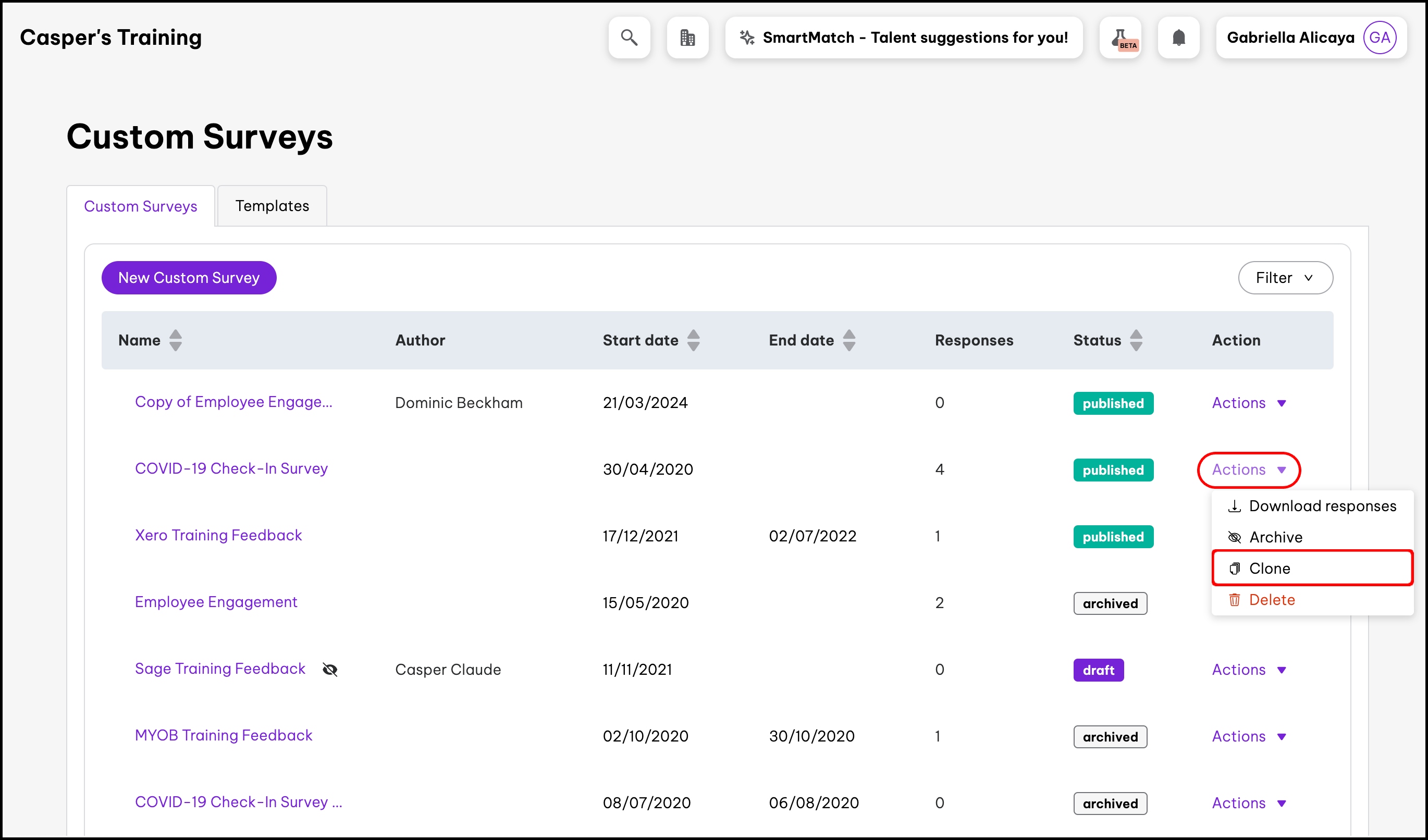Expand the Filter dropdown
The height and width of the screenshot is (840, 1428).
(x=1285, y=278)
